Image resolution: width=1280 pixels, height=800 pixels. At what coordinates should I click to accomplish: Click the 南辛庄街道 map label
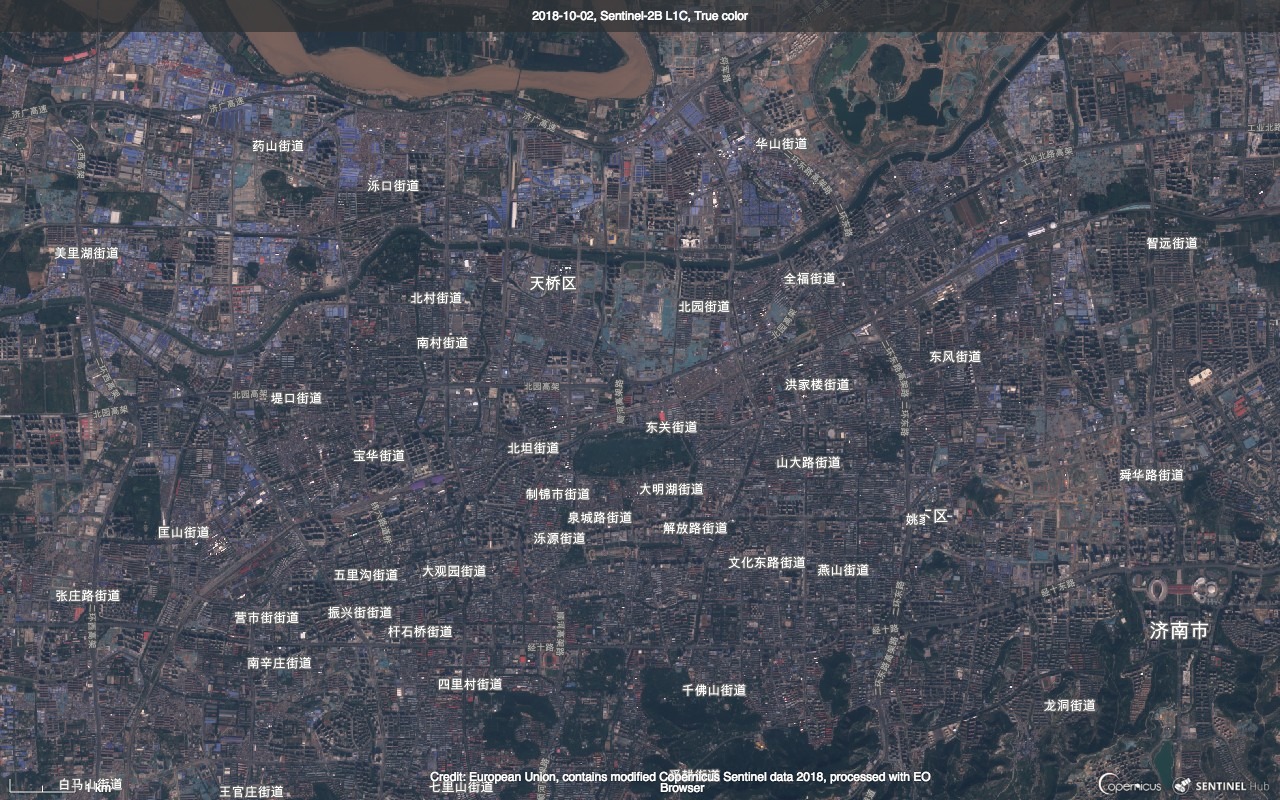click(279, 663)
